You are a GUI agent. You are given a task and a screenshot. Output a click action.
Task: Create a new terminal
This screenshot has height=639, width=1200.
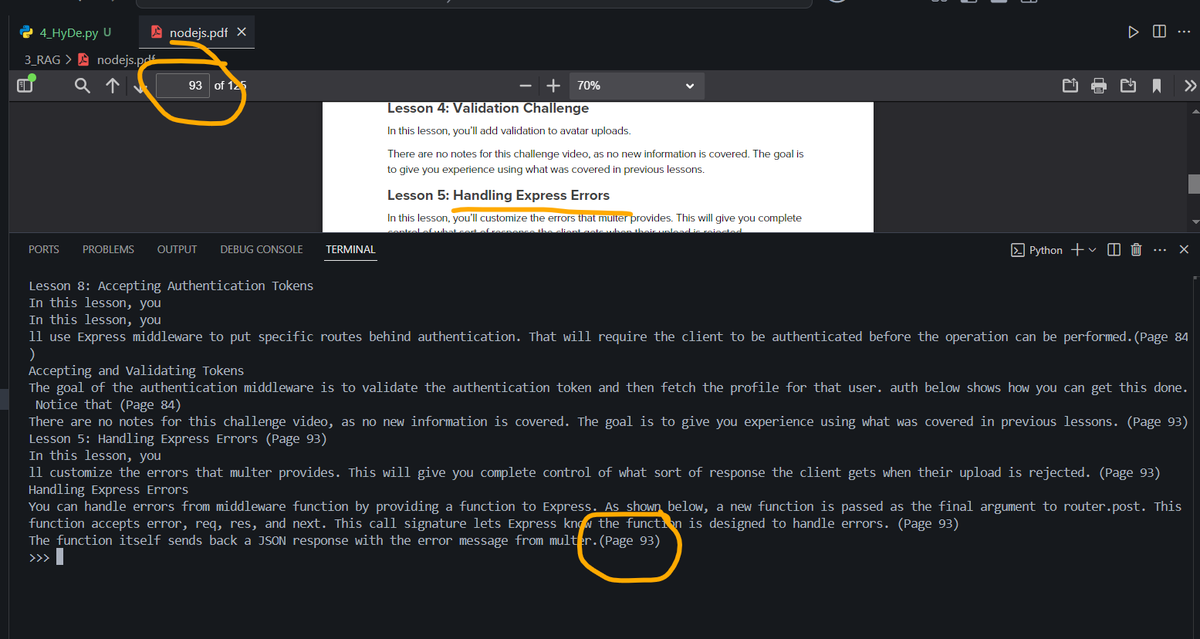(1077, 249)
